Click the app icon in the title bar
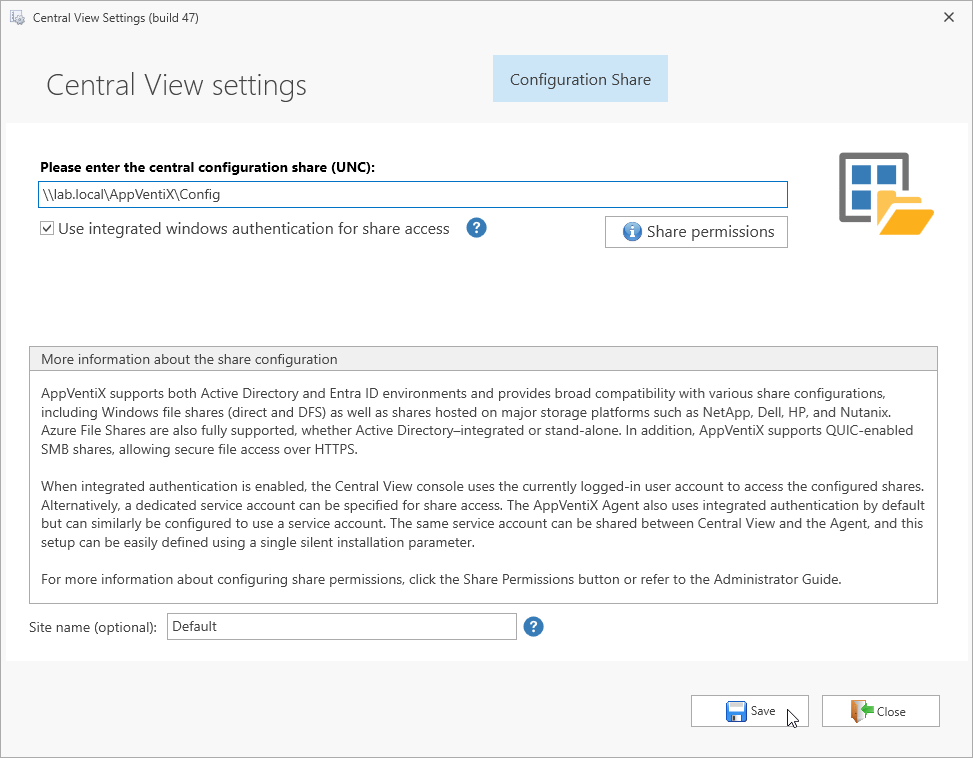The height and width of the screenshot is (758, 973). tap(17, 17)
